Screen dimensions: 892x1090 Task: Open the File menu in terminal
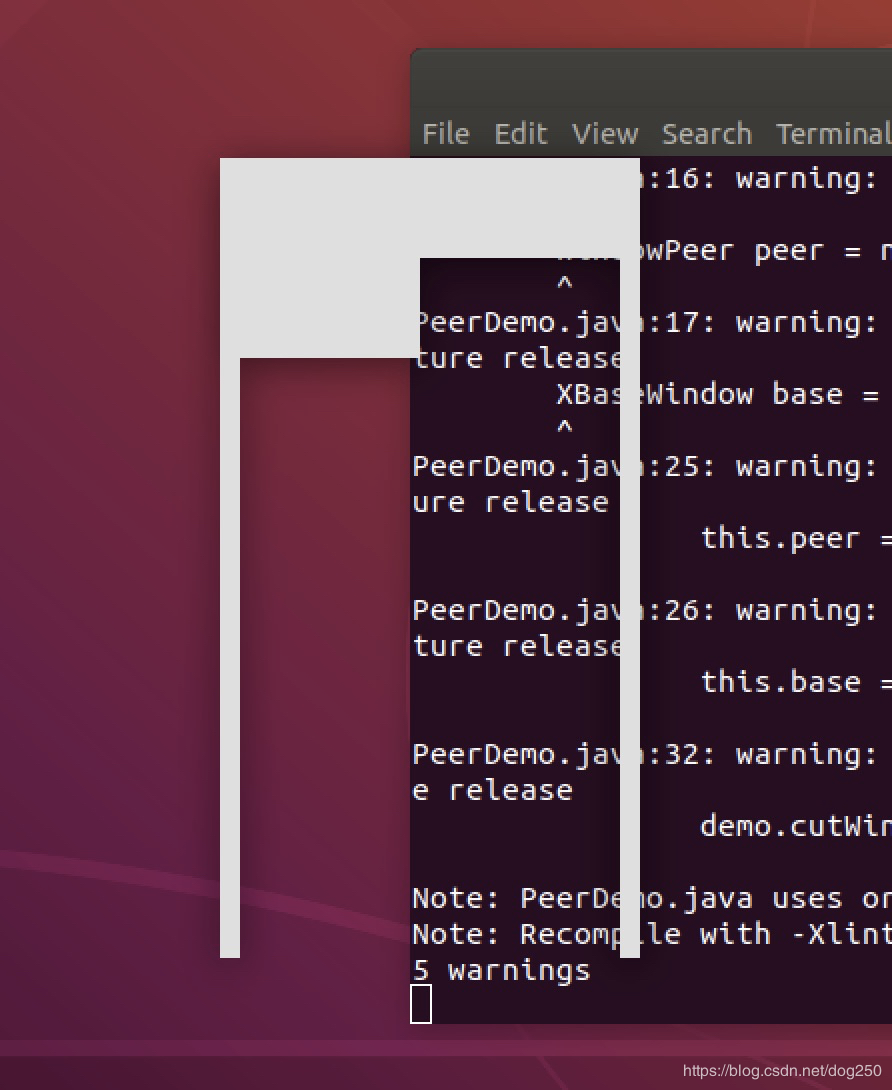tap(446, 134)
